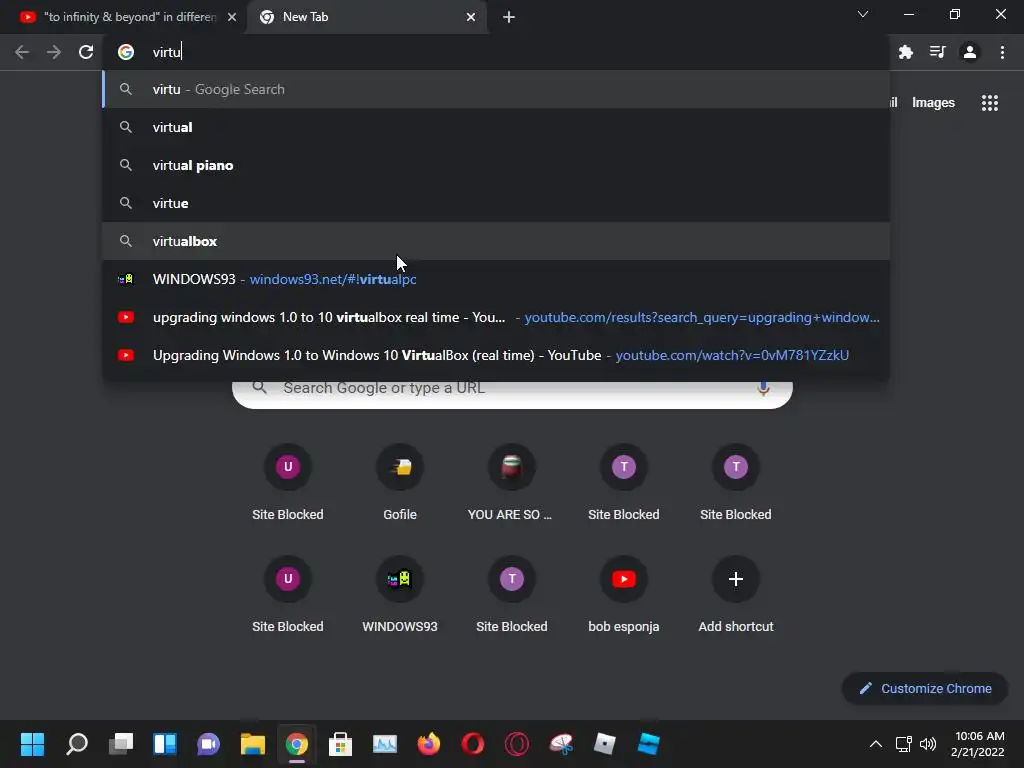
Task: Open the WINDOWS93 virtualpc history suggestion
Action: 496,279
